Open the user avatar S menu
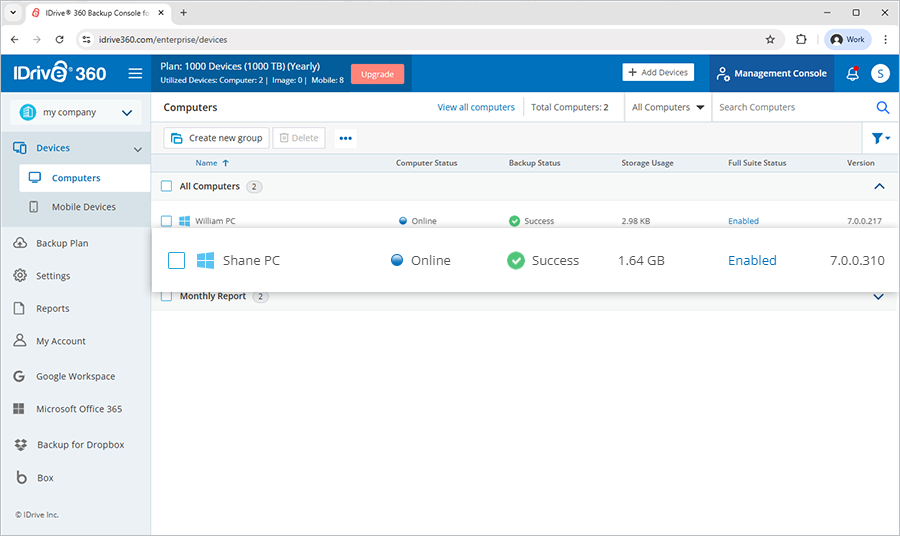The height and width of the screenshot is (536, 900). point(880,73)
